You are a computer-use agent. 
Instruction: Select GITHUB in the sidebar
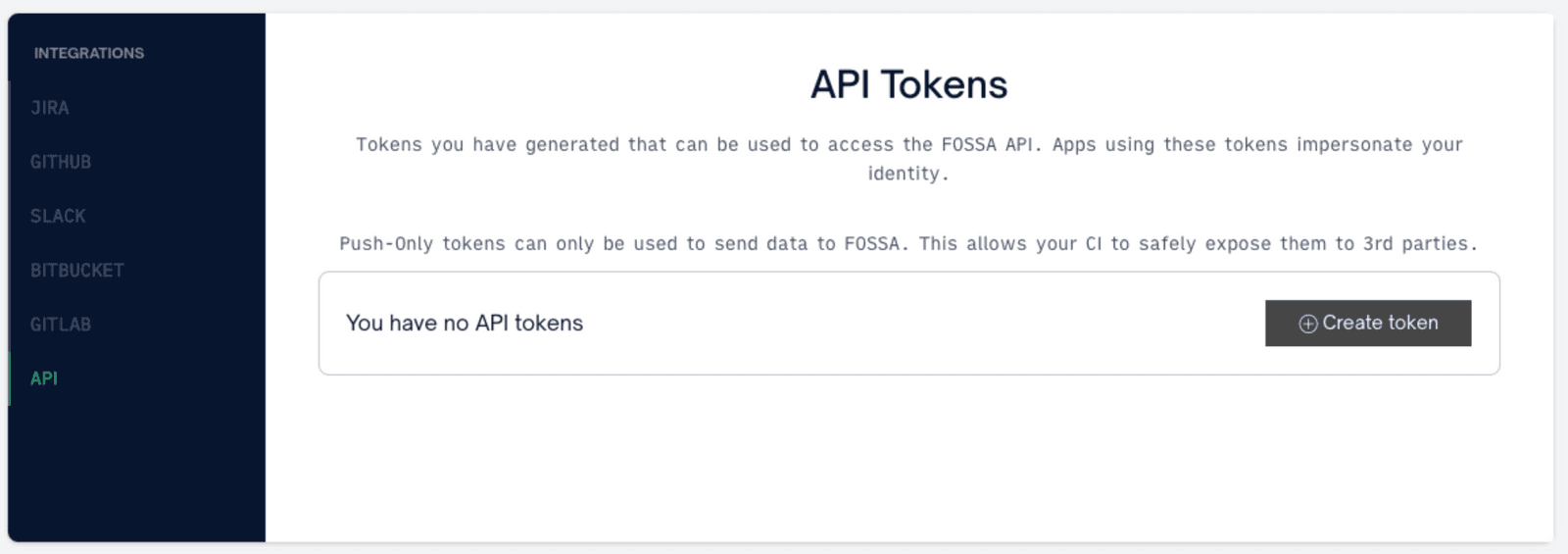pyautogui.click(x=61, y=162)
